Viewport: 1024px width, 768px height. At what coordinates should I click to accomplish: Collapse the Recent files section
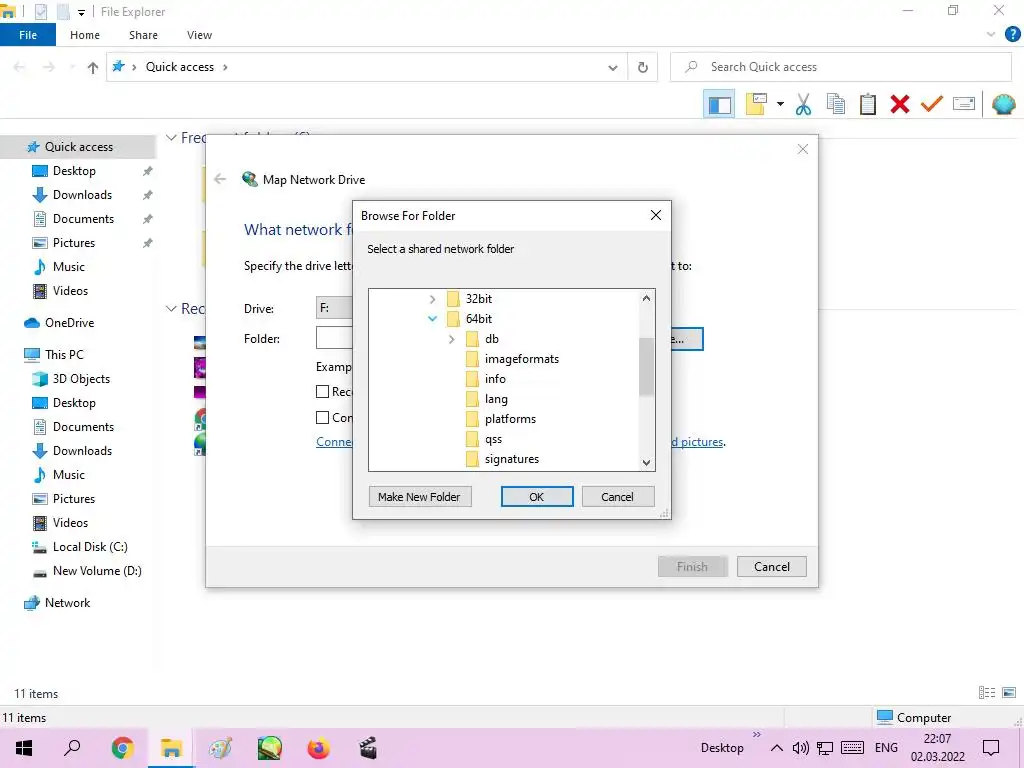click(171, 308)
